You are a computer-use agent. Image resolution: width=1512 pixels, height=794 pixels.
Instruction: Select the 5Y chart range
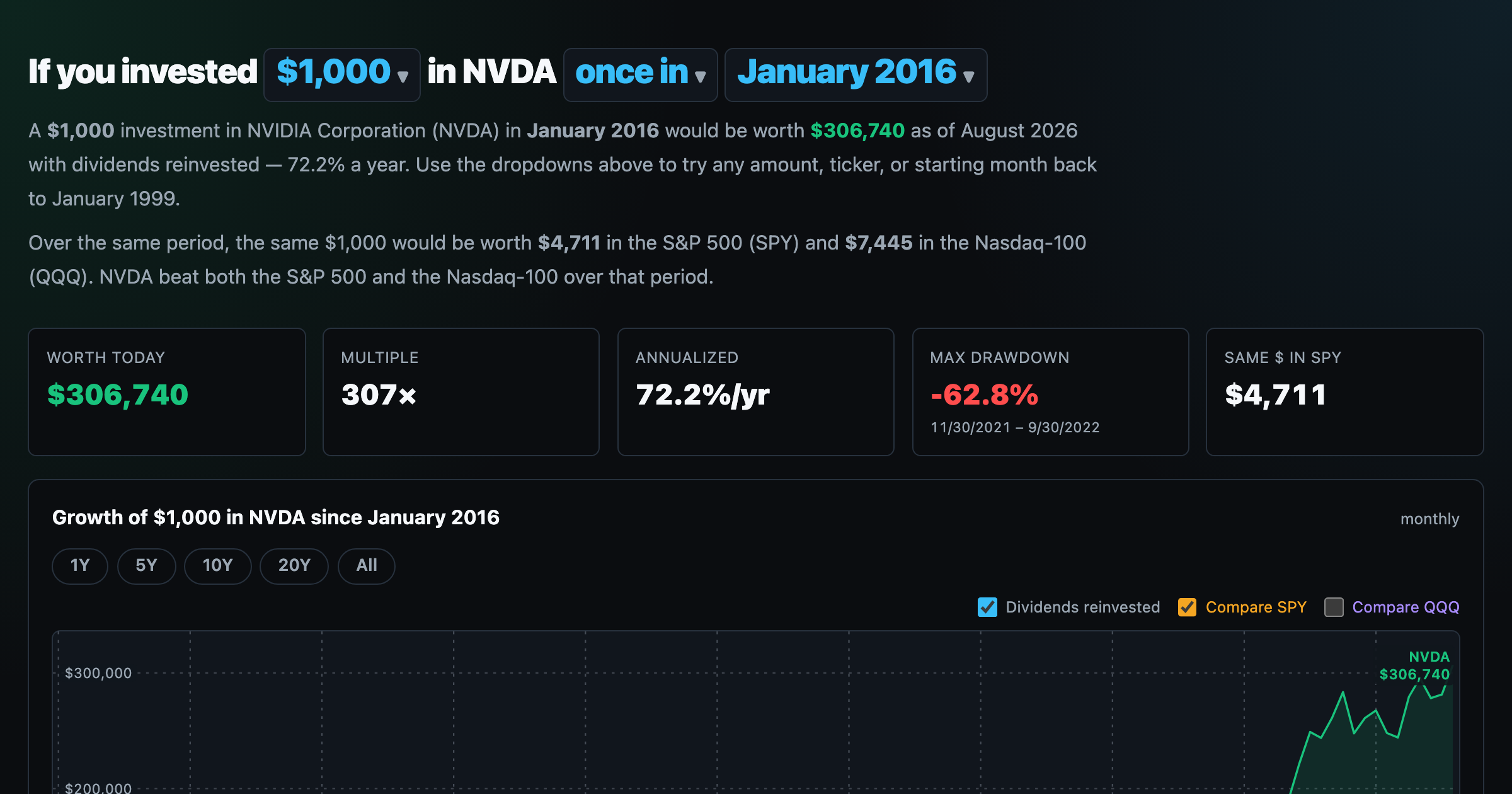pyautogui.click(x=146, y=566)
